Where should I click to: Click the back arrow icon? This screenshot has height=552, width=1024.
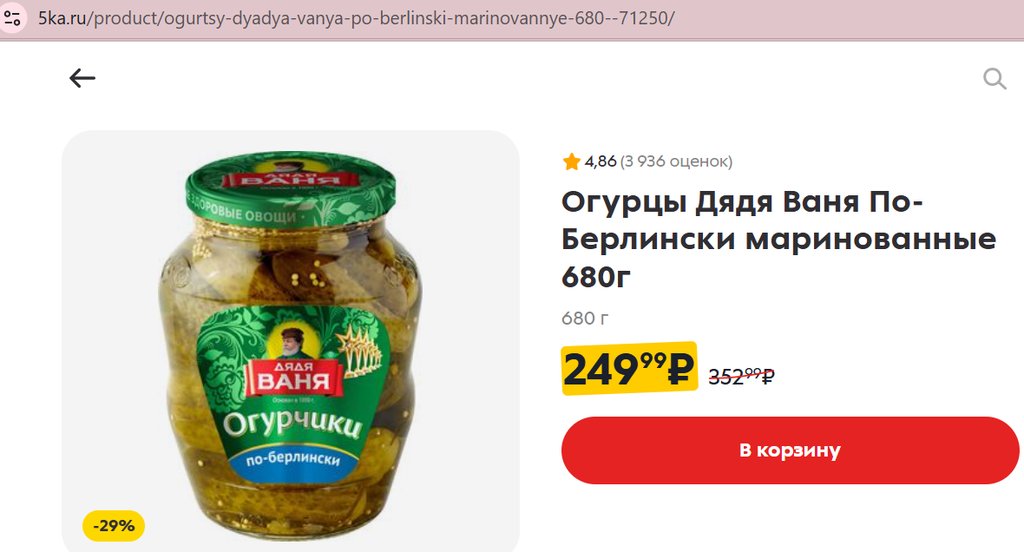(82, 78)
